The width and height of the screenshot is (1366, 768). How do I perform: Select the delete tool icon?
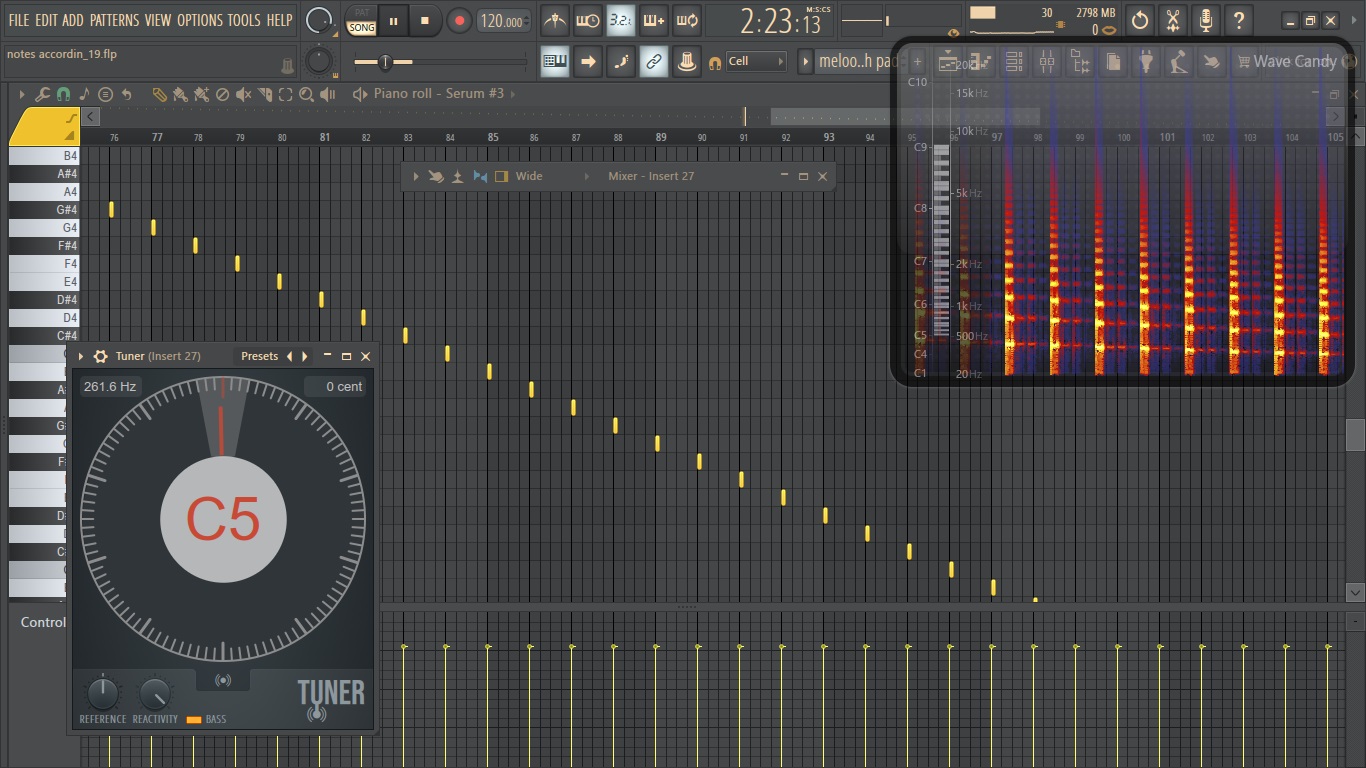[223, 94]
